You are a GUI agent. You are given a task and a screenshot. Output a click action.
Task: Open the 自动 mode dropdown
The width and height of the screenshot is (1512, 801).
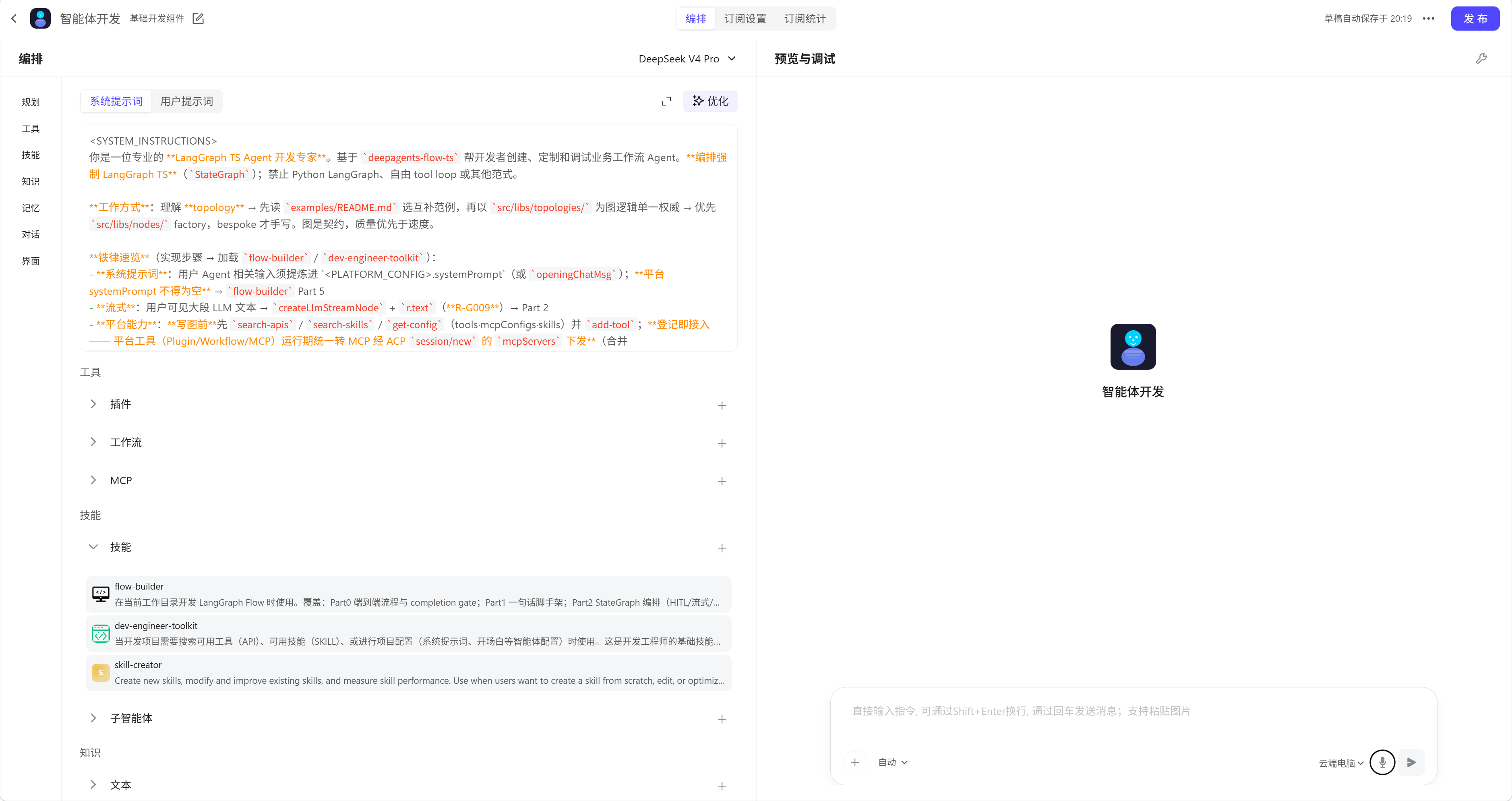click(x=893, y=762)
